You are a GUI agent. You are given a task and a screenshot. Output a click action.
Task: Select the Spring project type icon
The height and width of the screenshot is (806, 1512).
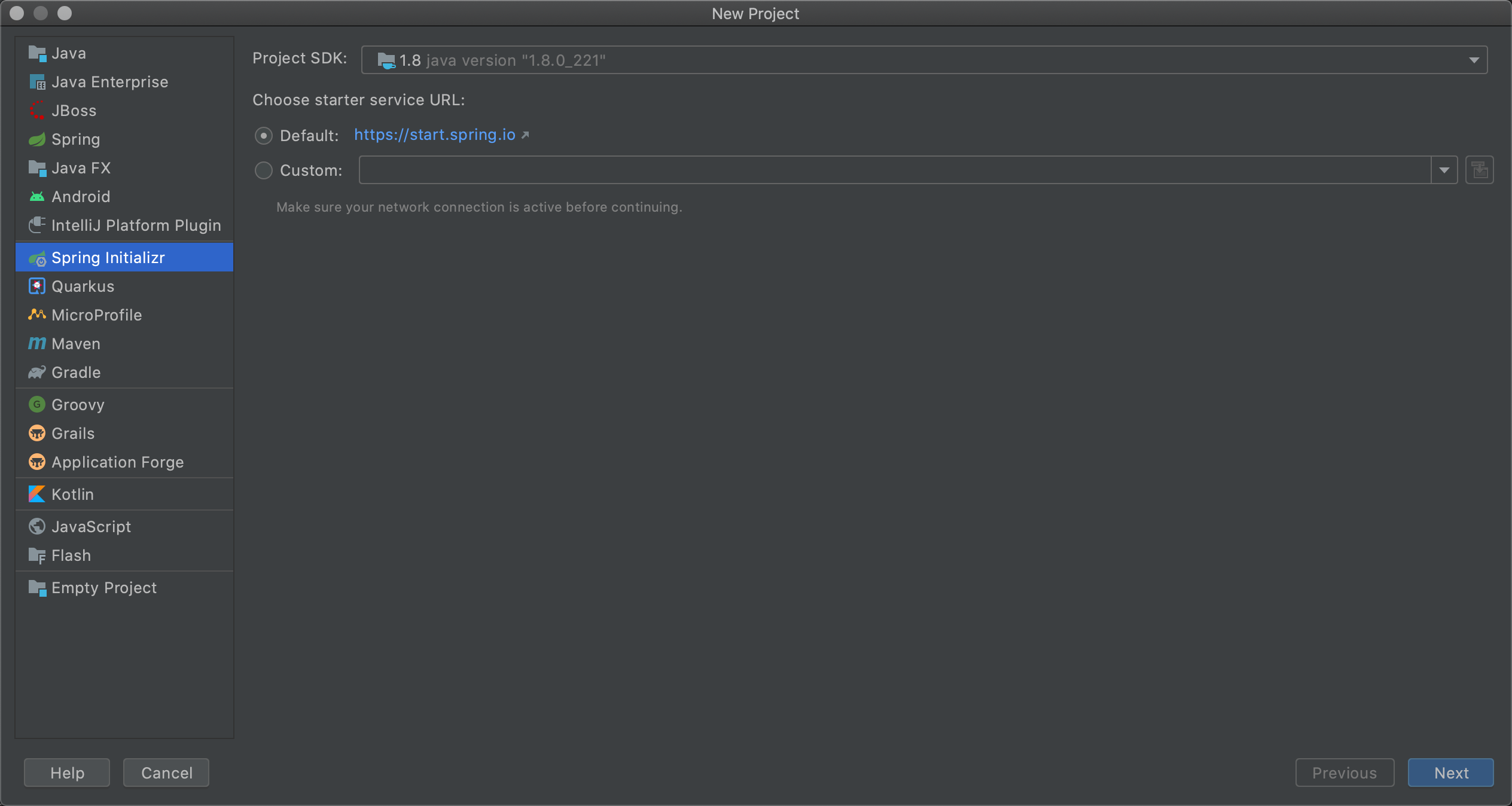point(36,139)
